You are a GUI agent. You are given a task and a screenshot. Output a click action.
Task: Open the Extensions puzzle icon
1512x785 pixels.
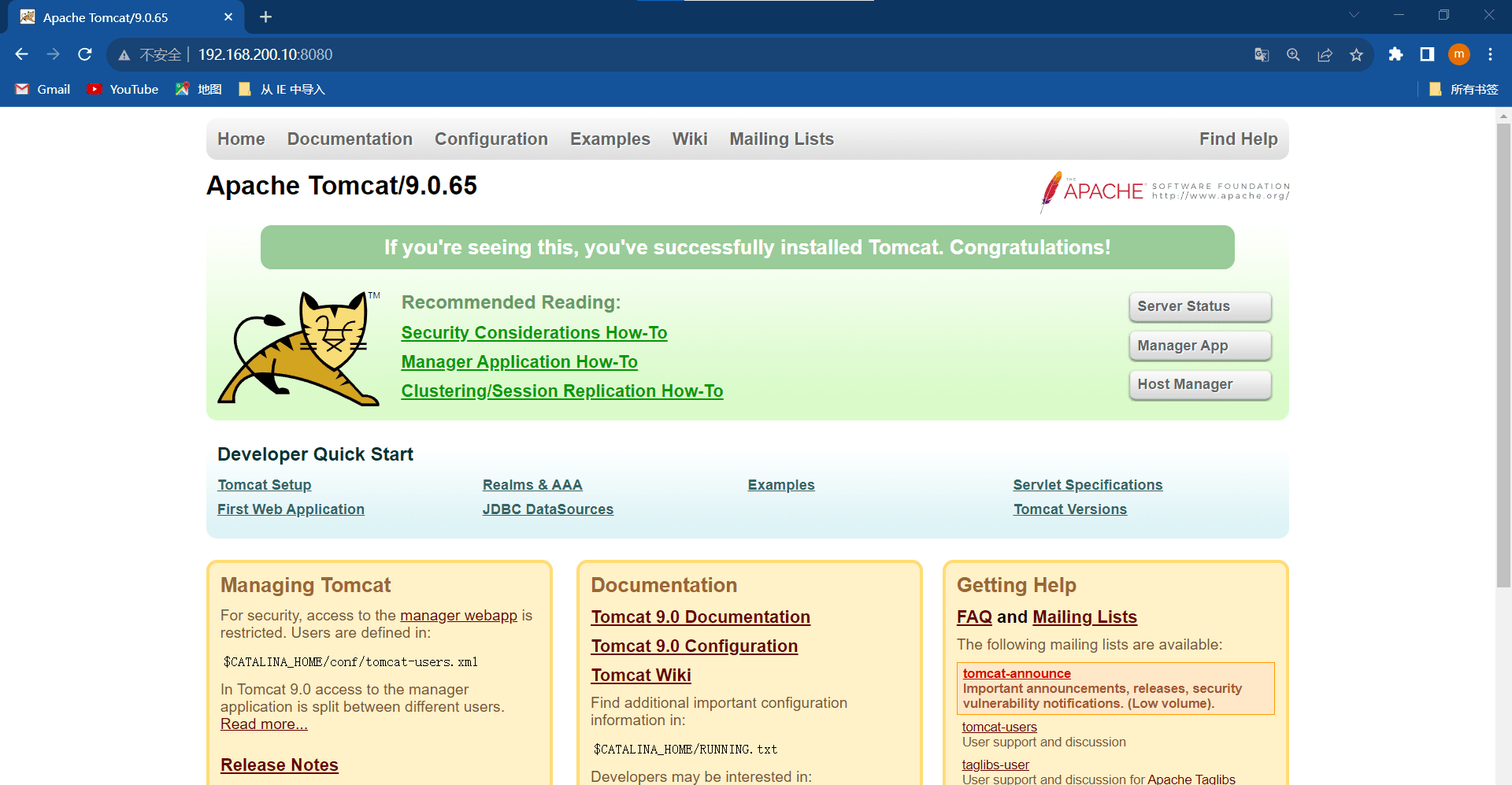coord(1395,54)
